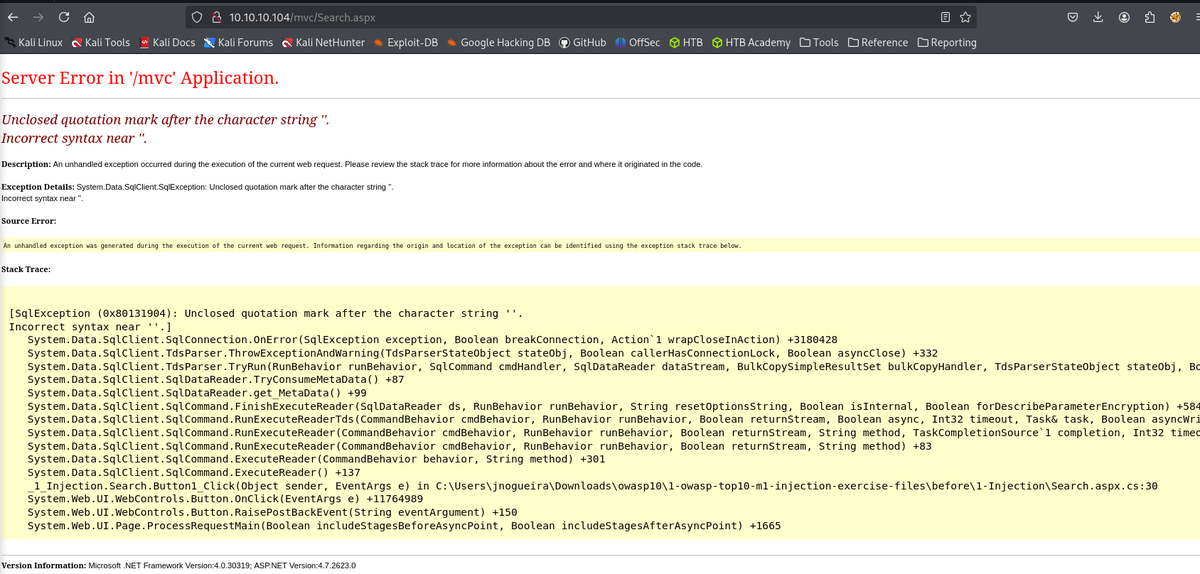
Task: Click the 'Unclosed quotation mark after the character string' red italic heading
Action: coord(165,120)
